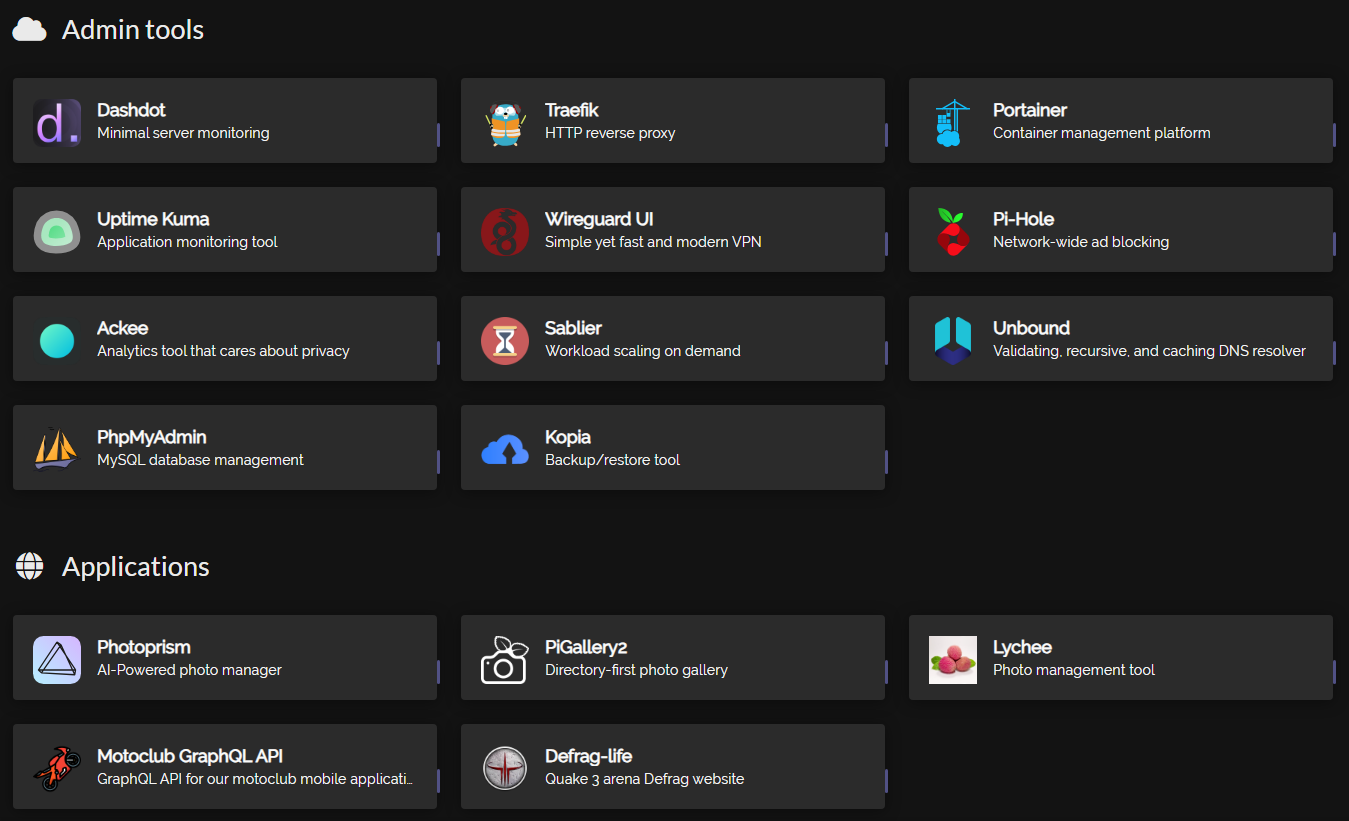Click 'Quake 3 arena Defrag website' subtitle
Viewport: 1349px width, 821px height.
pyautogui.click(x=644, y=779)
